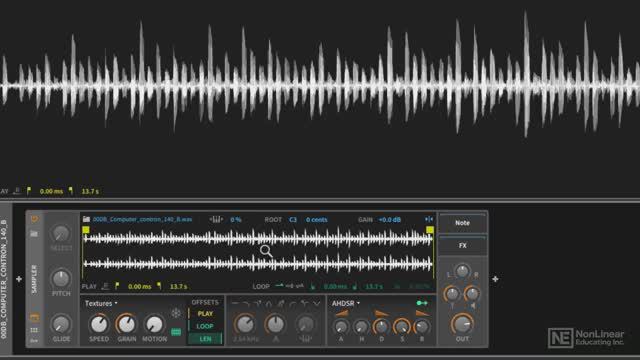
Task: Click the orange panel icon in Sampler sidebar
Action: [x=34, y=317]
